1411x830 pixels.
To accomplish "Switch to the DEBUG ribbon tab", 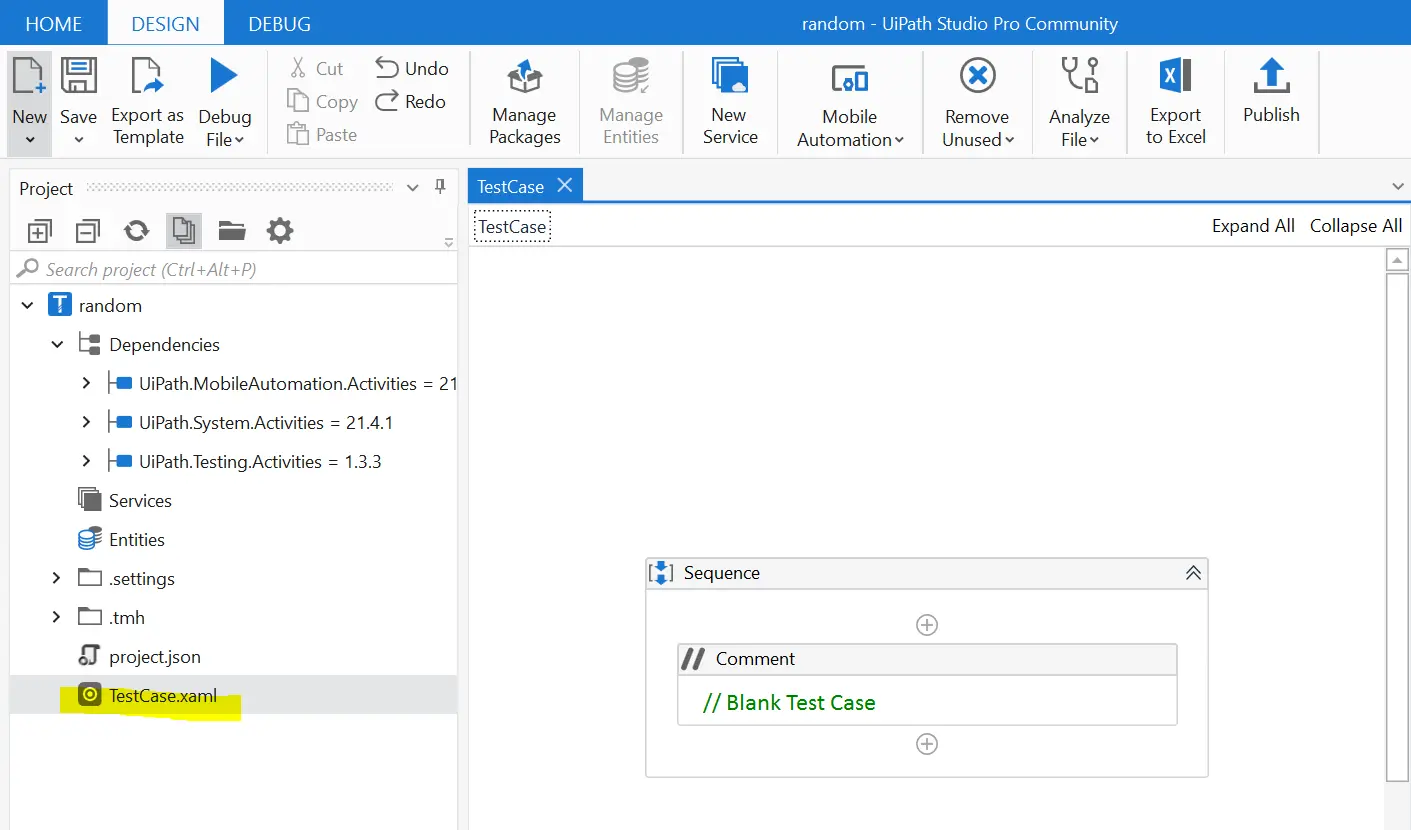I will pyautogui.click(x=279, y=23).
